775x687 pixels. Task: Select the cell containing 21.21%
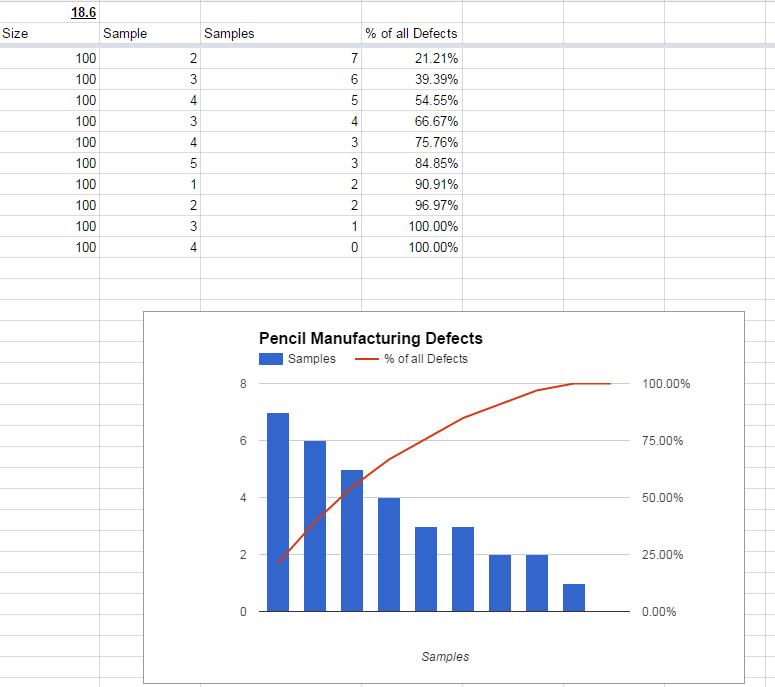(x=411, y=58)
